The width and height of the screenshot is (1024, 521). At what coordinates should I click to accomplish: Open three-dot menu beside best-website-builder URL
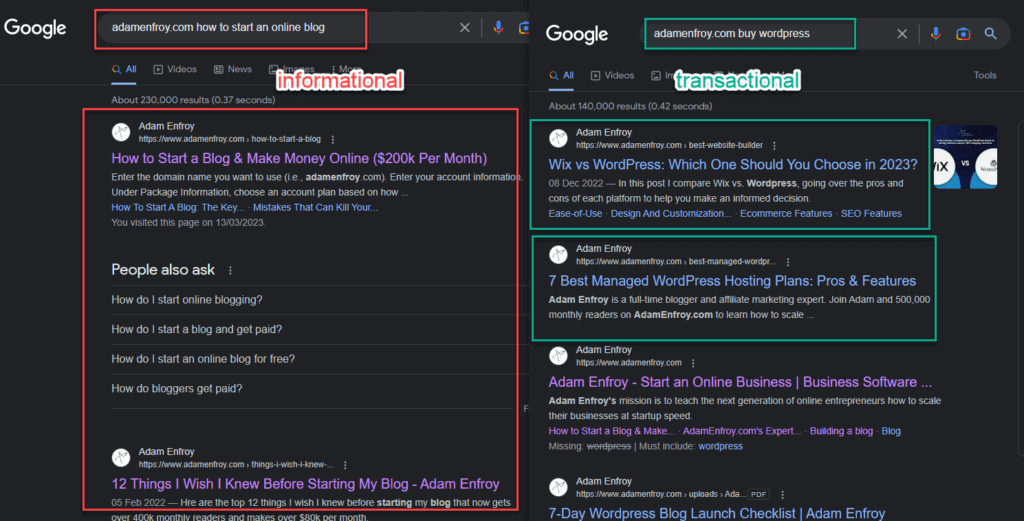click(x=775, y=146)
